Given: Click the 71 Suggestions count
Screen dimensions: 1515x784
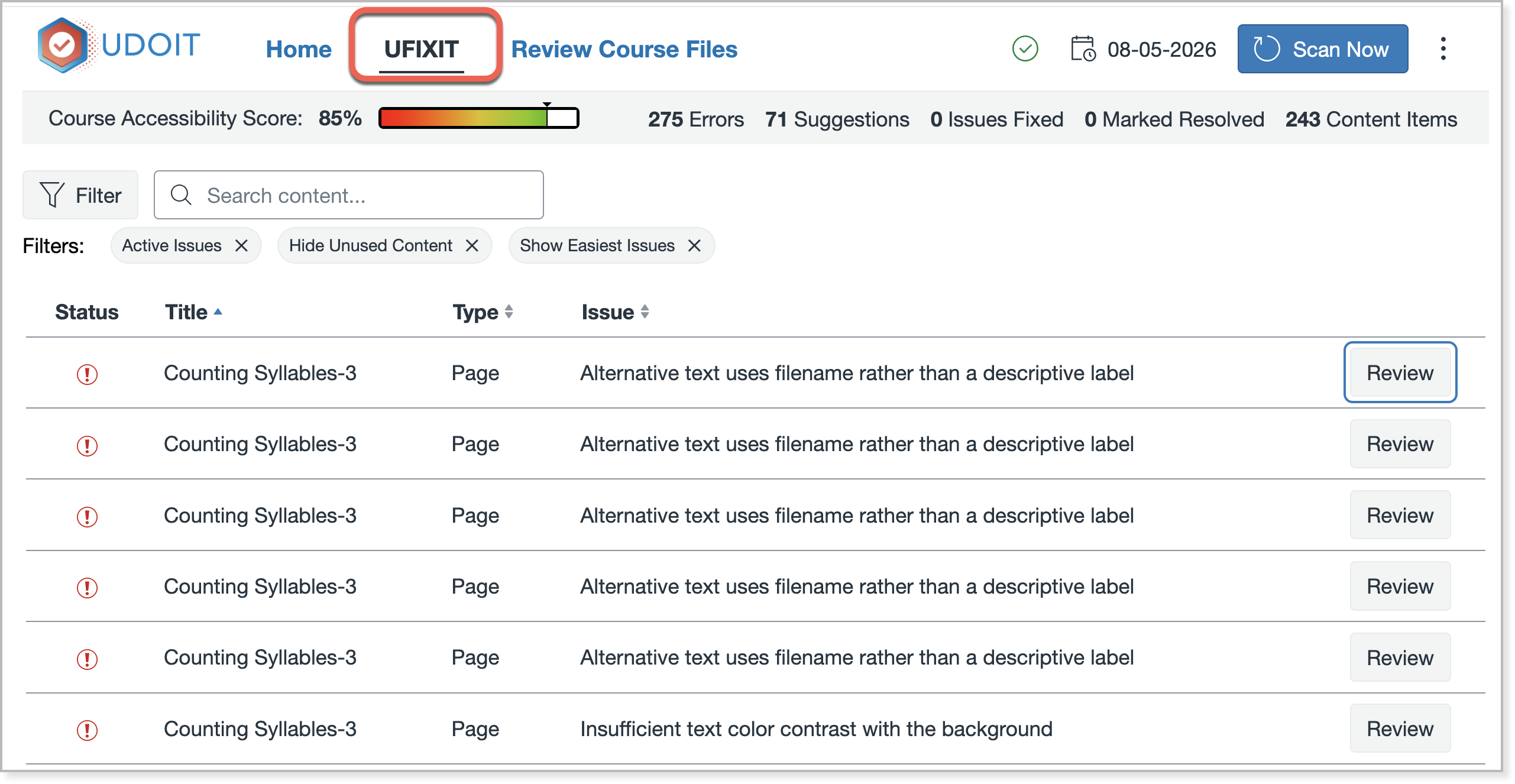Looking at the screenshot, I should click(837, 119).
